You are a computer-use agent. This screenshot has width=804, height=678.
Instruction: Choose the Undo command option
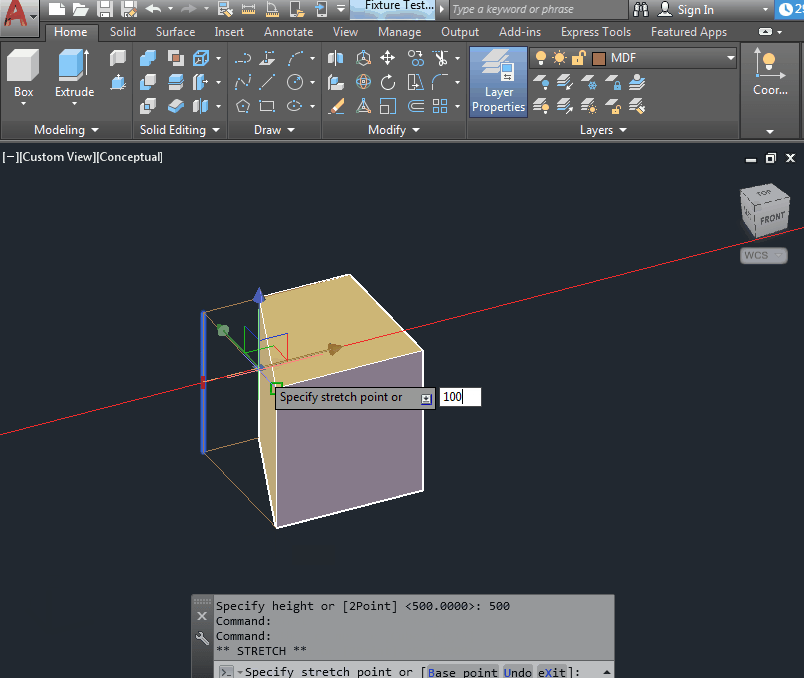coord(517,672)
